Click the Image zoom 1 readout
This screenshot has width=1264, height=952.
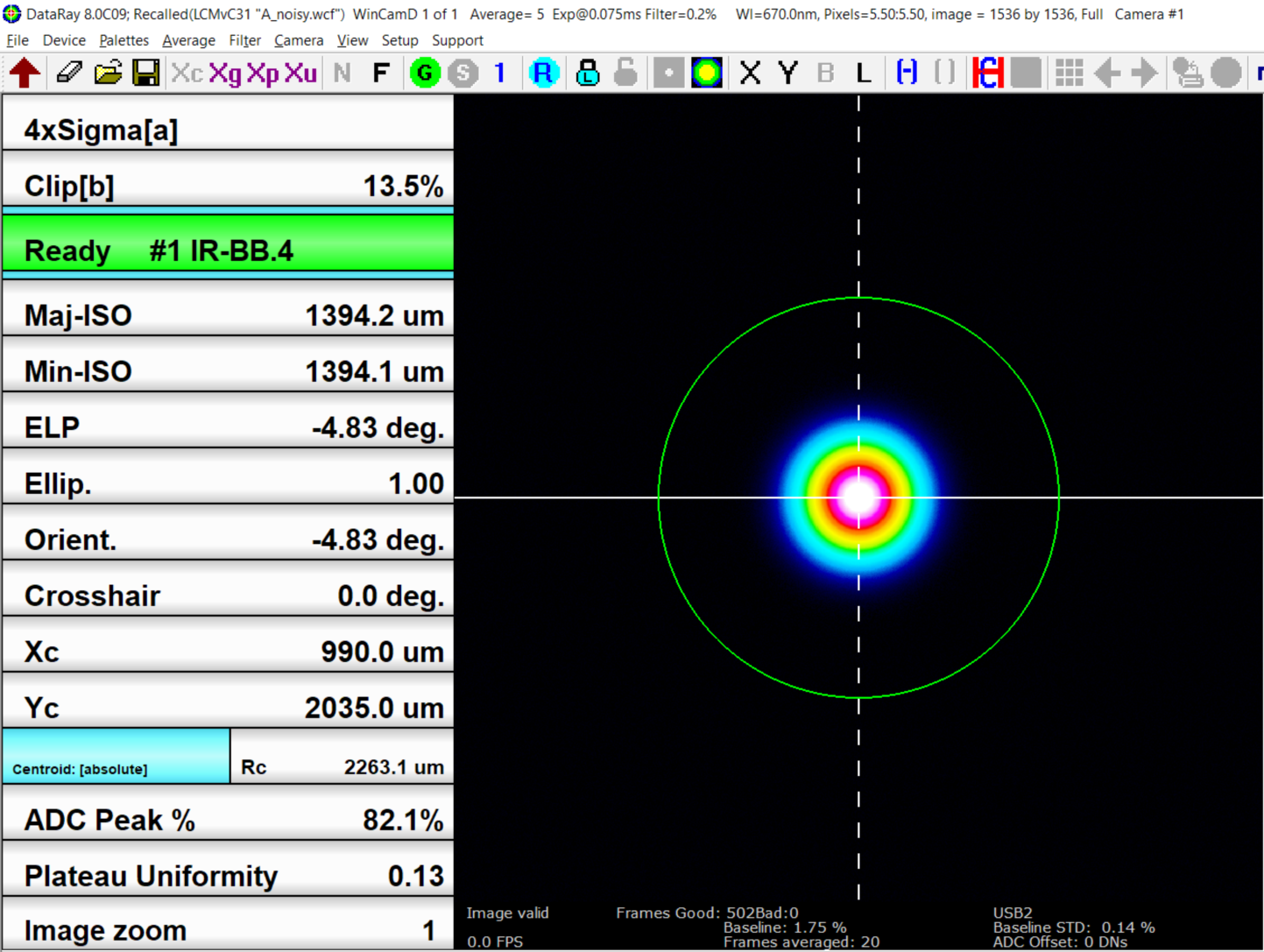click(228, 925)
